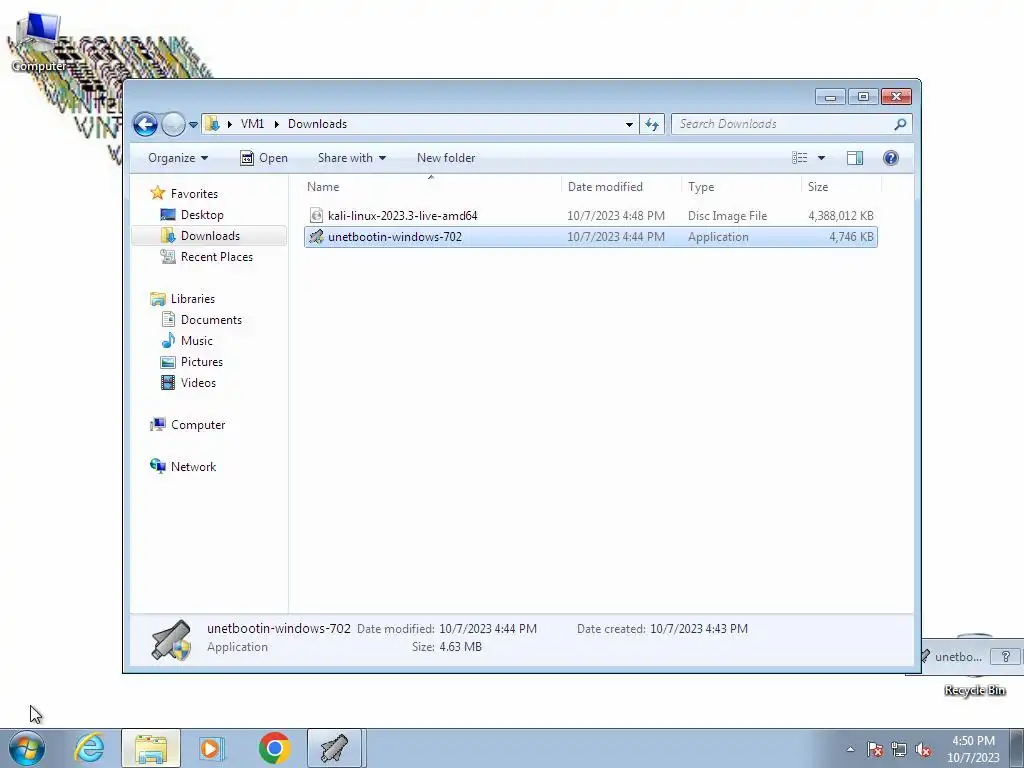
Task: Click Date modified value in details pane
Action: tap(488, 629)
